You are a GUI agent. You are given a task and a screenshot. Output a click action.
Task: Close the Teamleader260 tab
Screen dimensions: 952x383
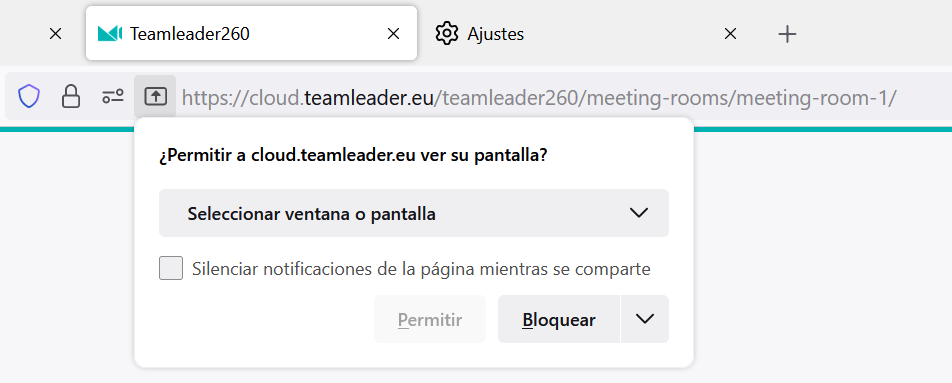(393, 34)
